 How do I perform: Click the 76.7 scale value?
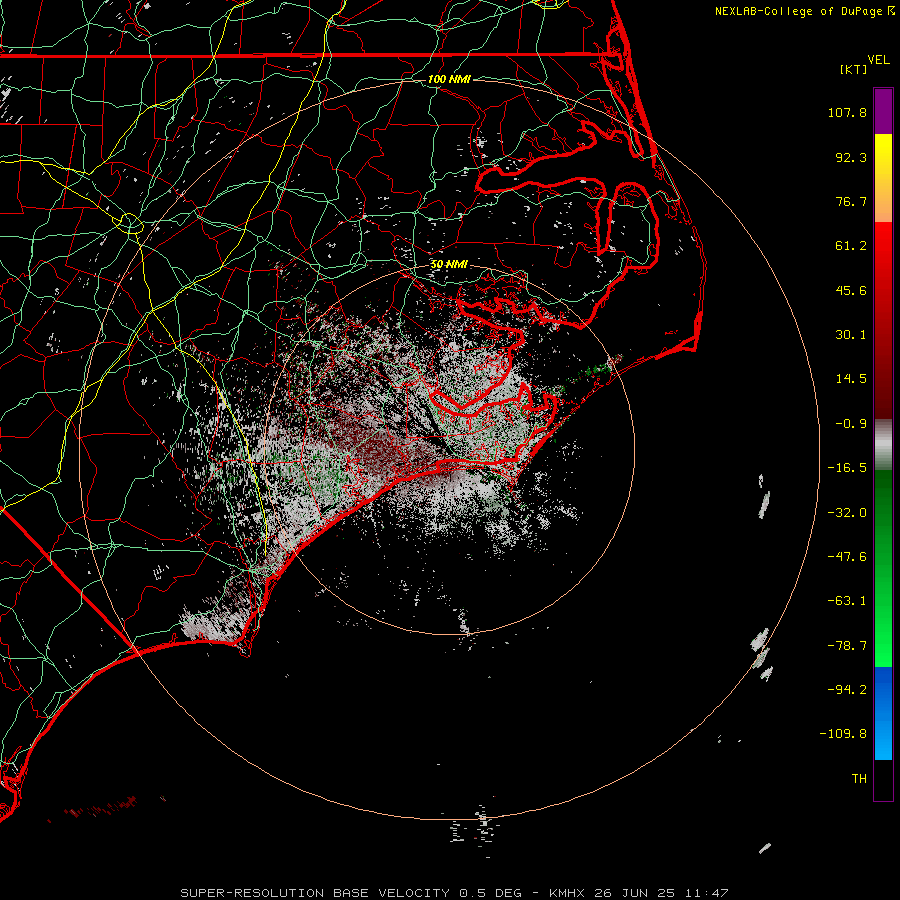851,201
